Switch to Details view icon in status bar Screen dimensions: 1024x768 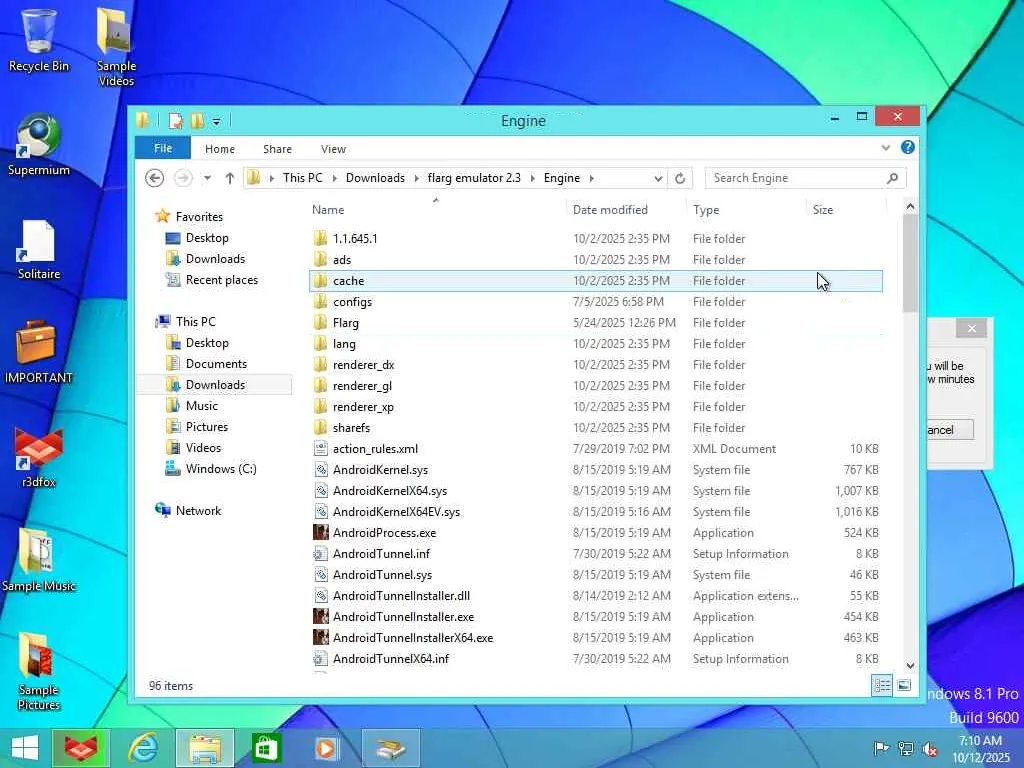coord(882,686)
